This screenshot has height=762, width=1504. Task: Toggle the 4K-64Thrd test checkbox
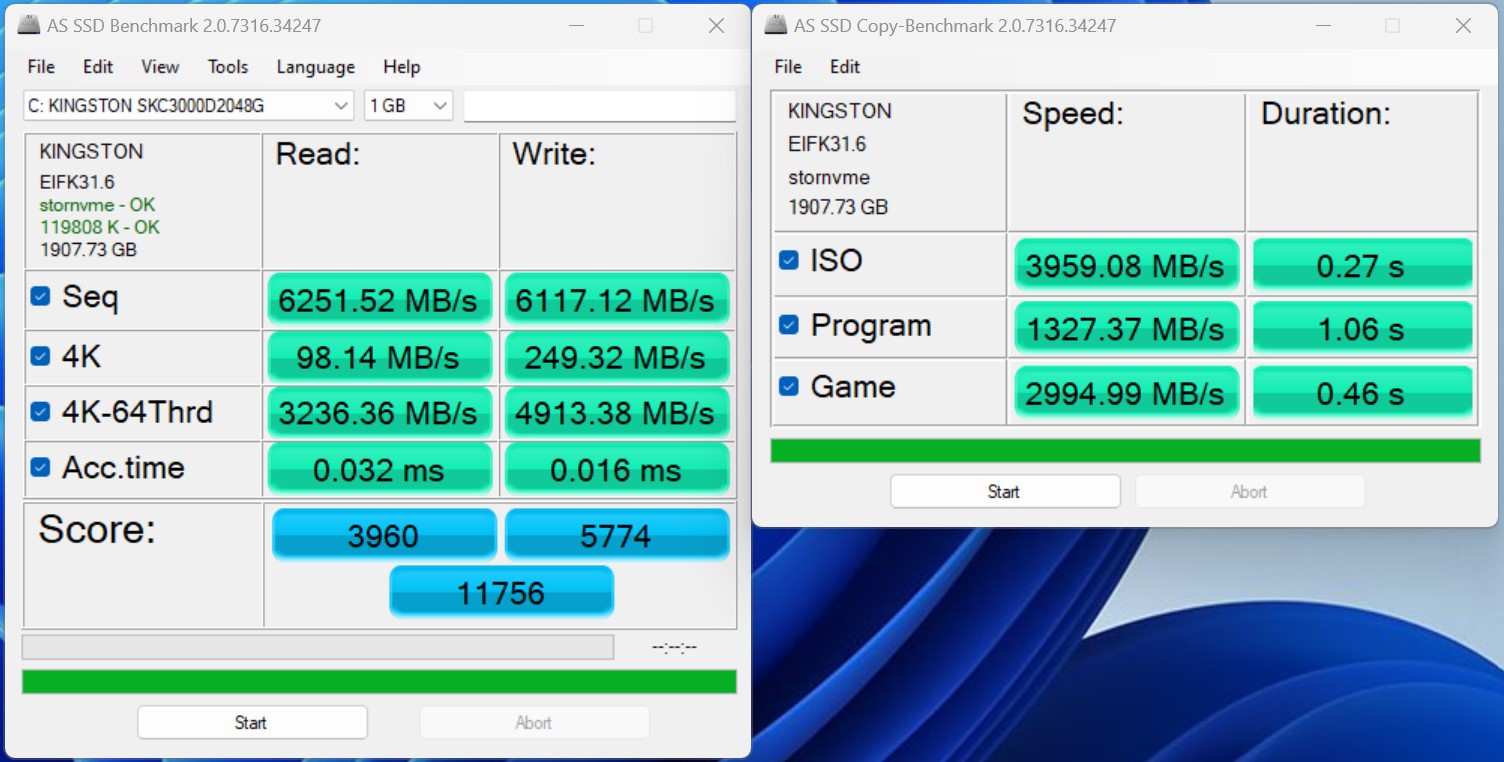click(40, 411)
